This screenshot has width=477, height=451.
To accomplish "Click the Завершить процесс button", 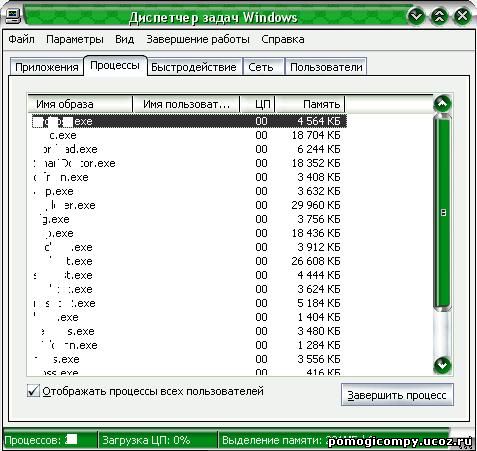I will 397,395.
